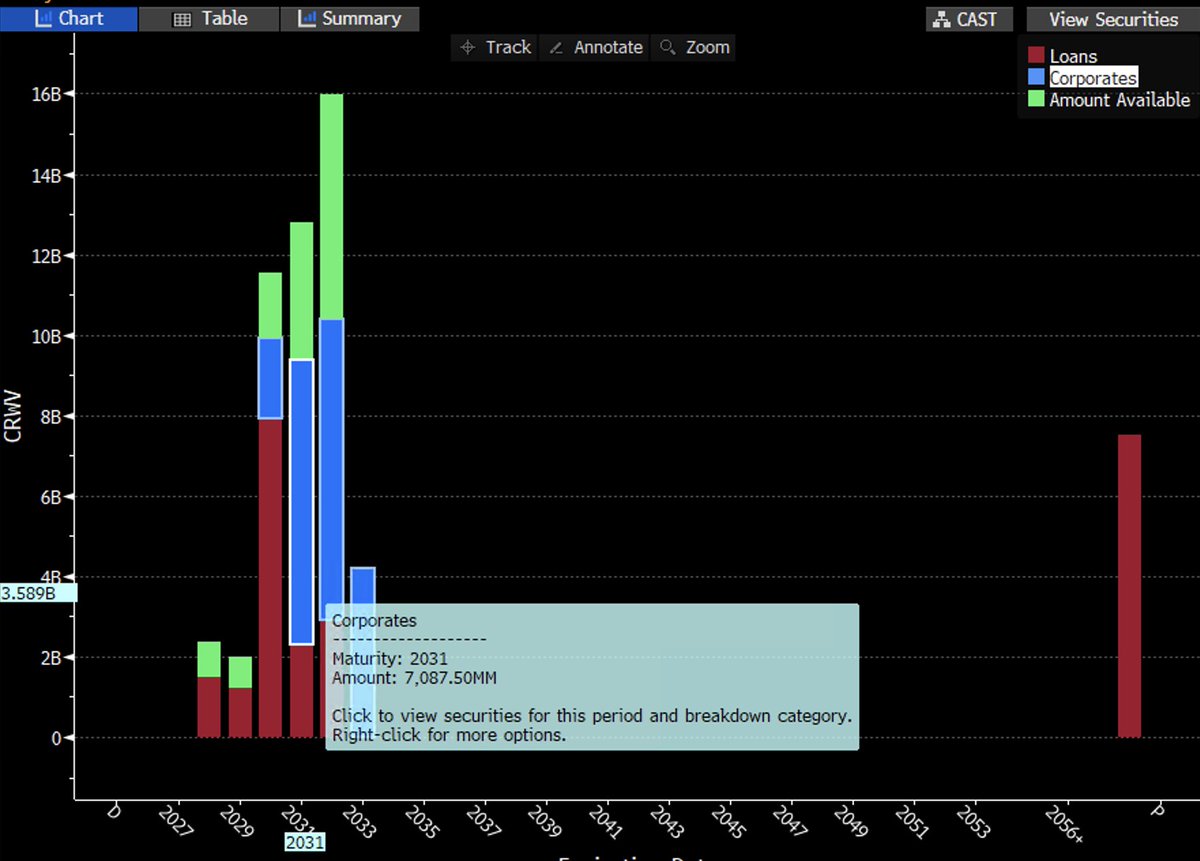This screenshot has height=861, width=1200.
Task: Enable the Zoom tool
Action: (x=693, y=47)
